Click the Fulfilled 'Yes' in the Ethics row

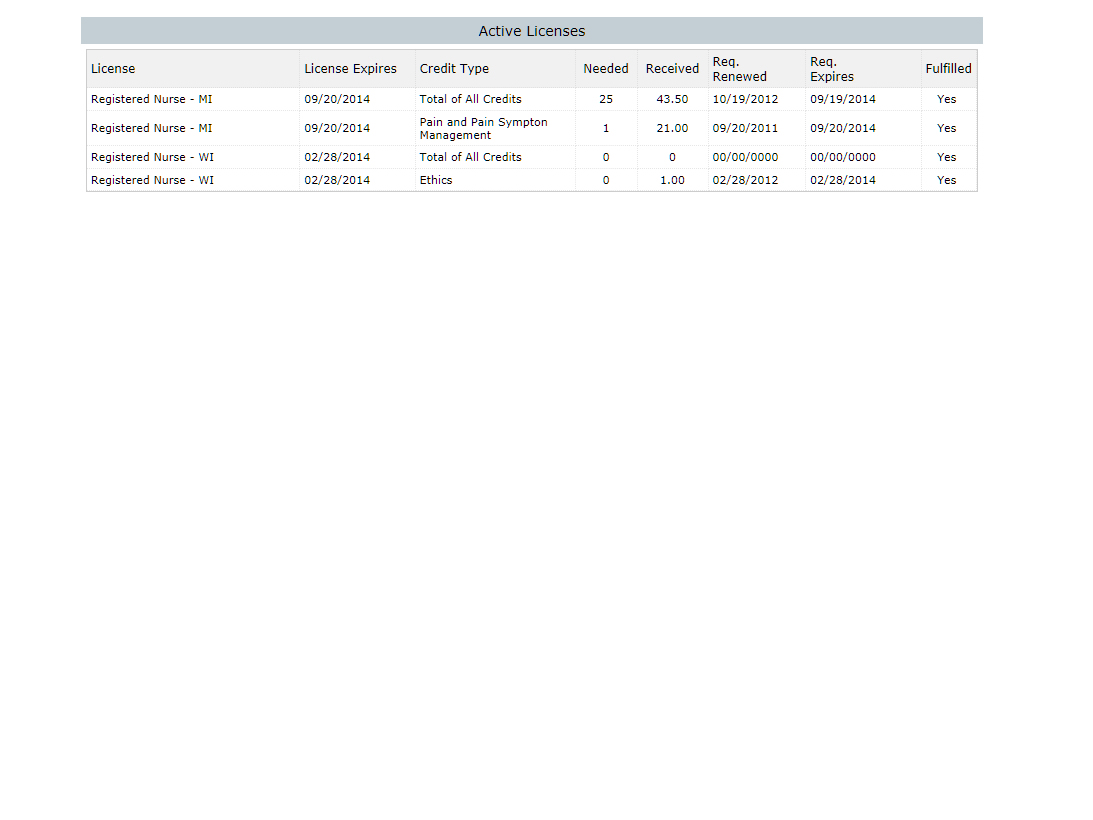[x=947, y=180]
